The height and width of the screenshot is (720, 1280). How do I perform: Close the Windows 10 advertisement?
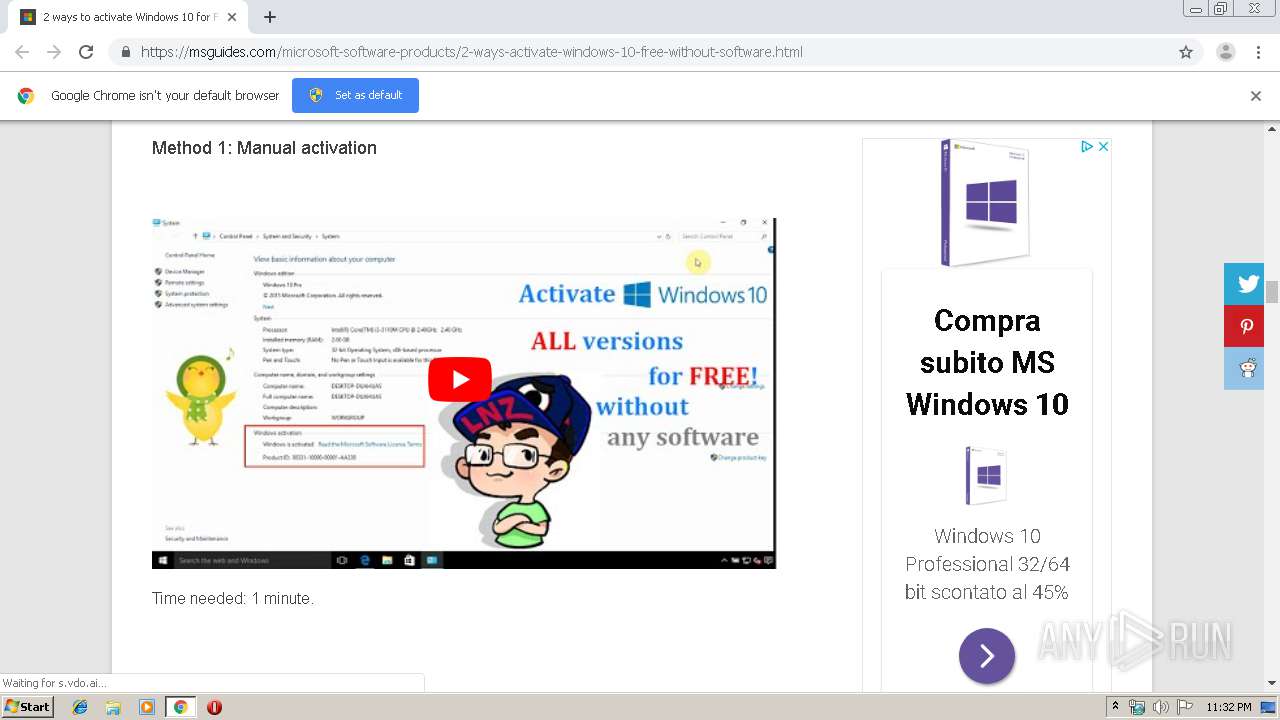(1103, 146)
